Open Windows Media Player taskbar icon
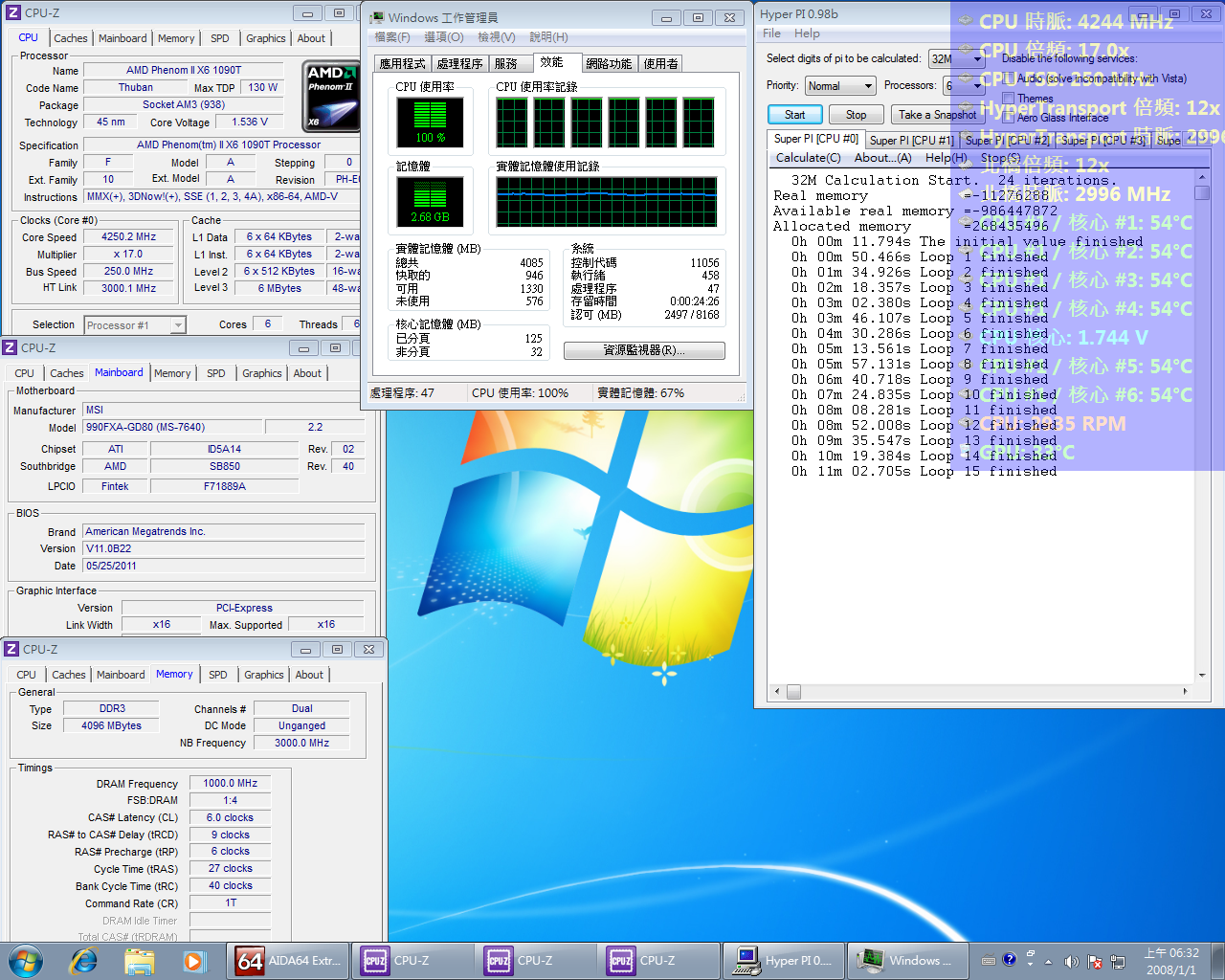Image resolution: width=1225 pixels, height=980 pixels. [x=194, y=960]
